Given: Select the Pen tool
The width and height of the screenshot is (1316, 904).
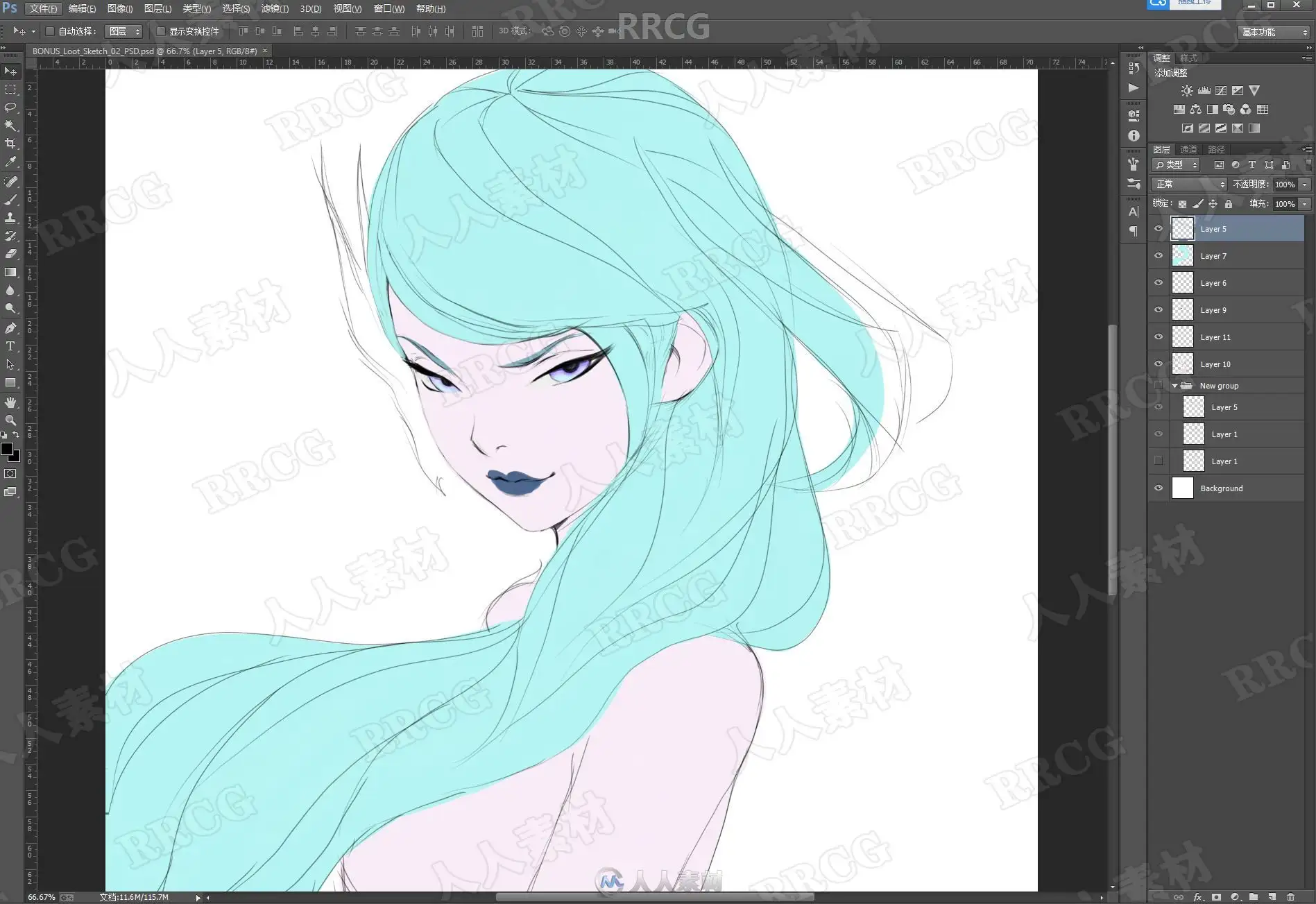Looking at the screenshot, I should coord(10,328).
